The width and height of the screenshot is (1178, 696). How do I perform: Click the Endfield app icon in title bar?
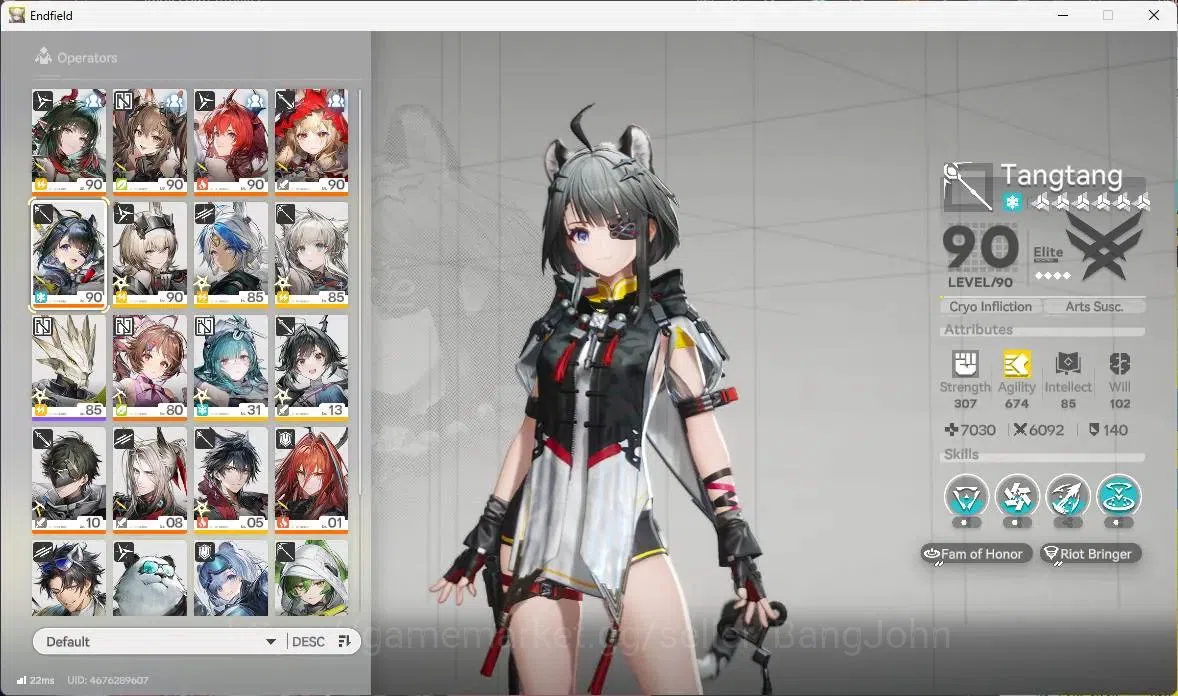[x=17, y=15]
